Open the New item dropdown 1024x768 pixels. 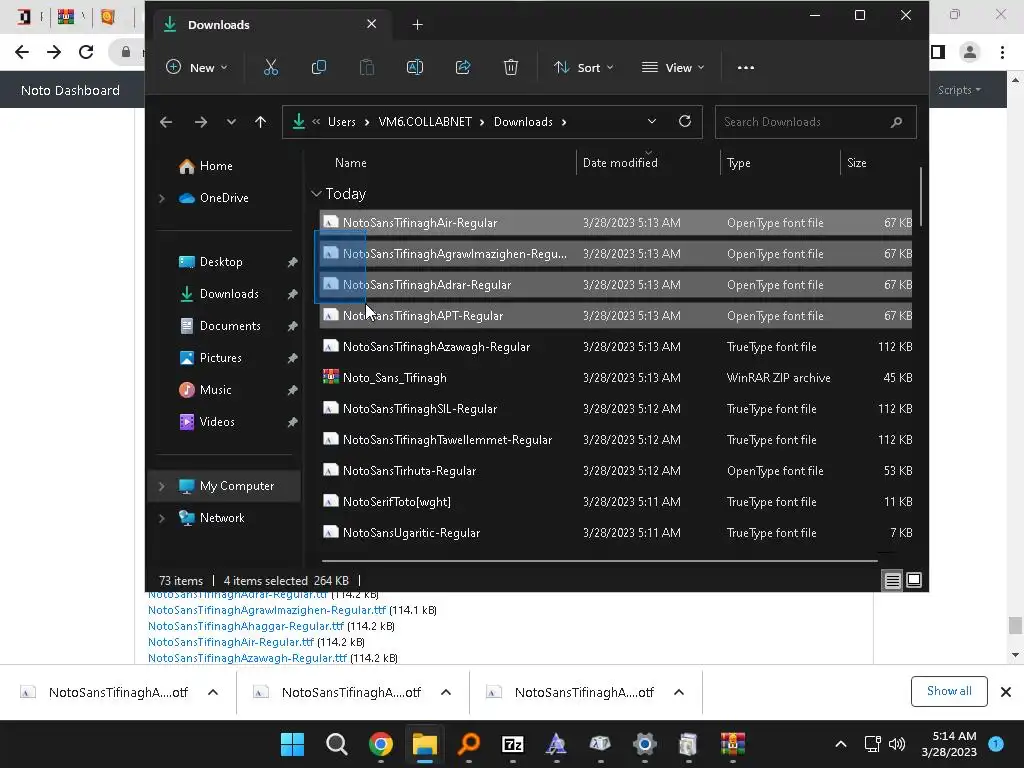[x=197, y=67]
